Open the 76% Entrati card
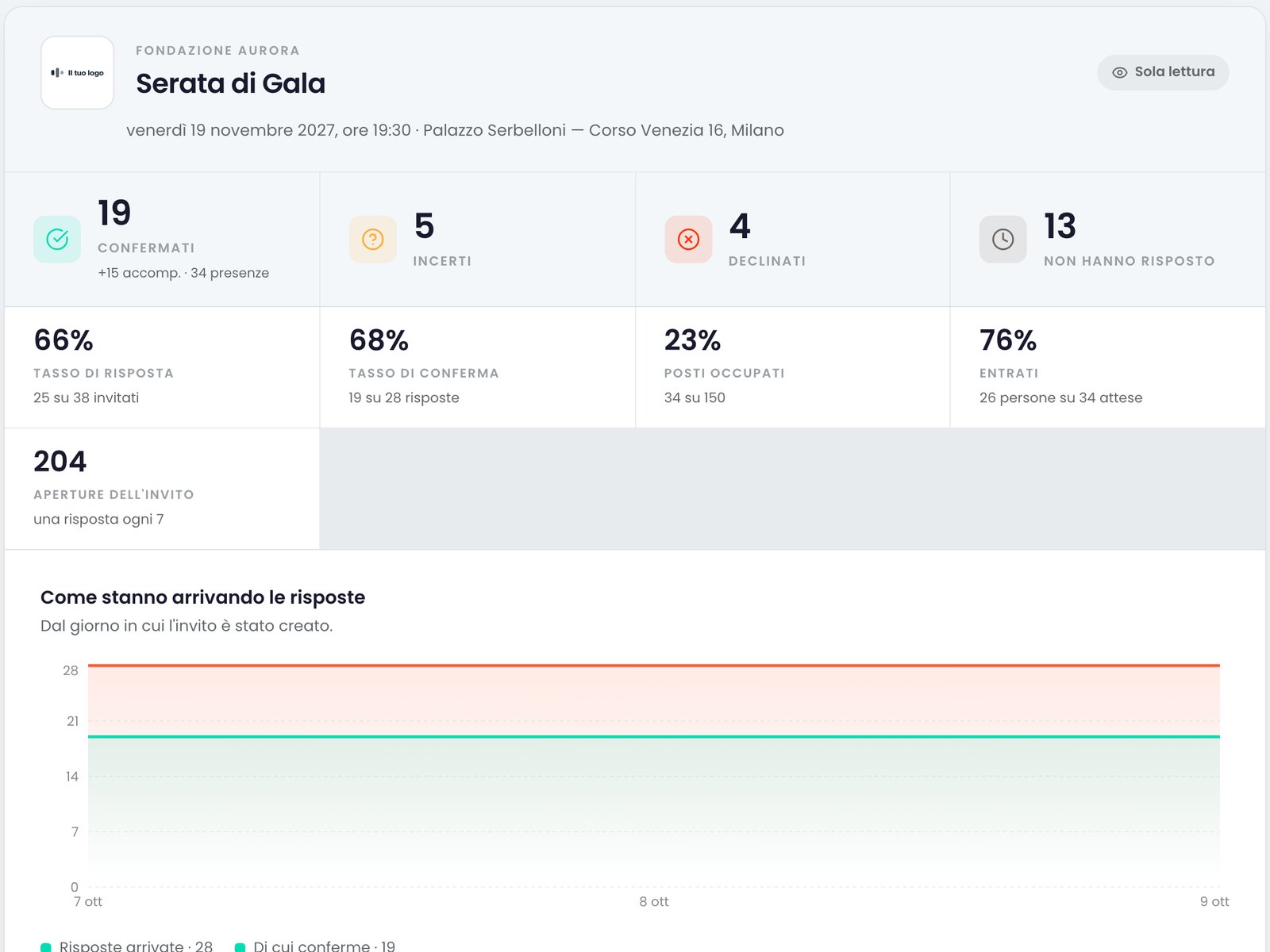 coord(1107,367)
